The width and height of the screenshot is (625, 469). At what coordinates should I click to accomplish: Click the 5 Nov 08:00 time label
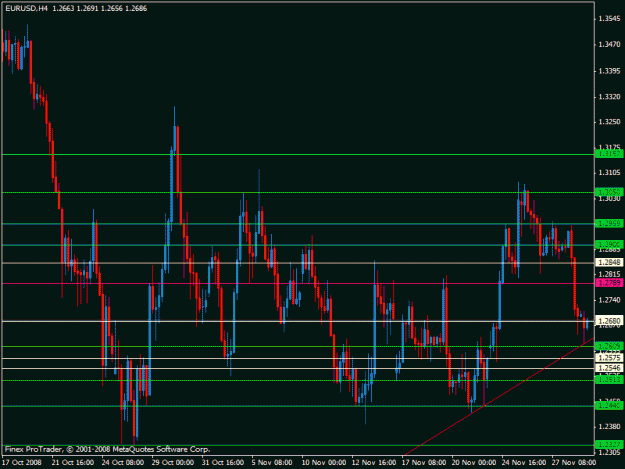[272, 463]
